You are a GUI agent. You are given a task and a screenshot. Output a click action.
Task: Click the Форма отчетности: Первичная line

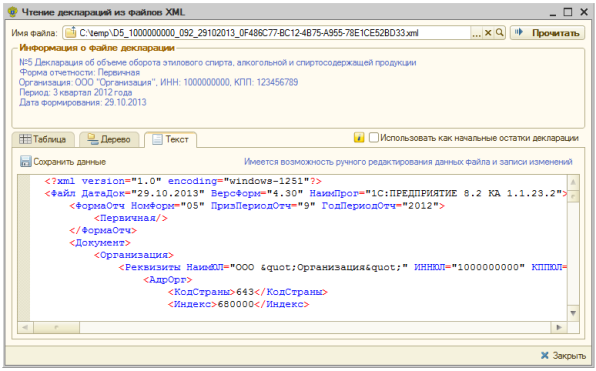pyautogui.click(x=79, y=72)
